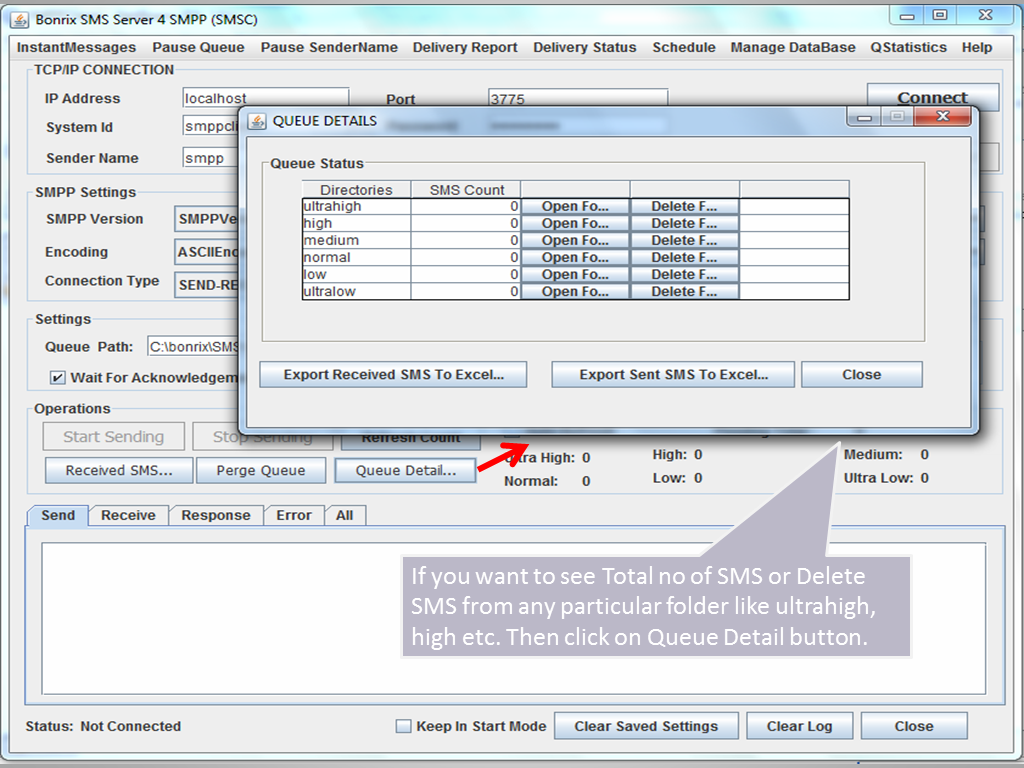Screen dimensions: 1024x768
Task: Open Folder for ultralow directory
Action: tap(575, 291)
